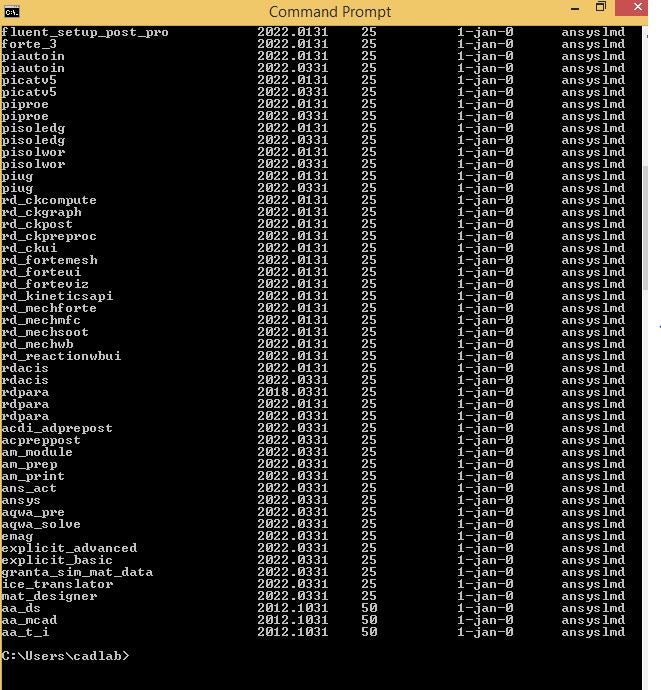The height and width of the screenshot is (690, 661).
Task: Select the rd_reactionwbui feature name
Action: (61, 356)
